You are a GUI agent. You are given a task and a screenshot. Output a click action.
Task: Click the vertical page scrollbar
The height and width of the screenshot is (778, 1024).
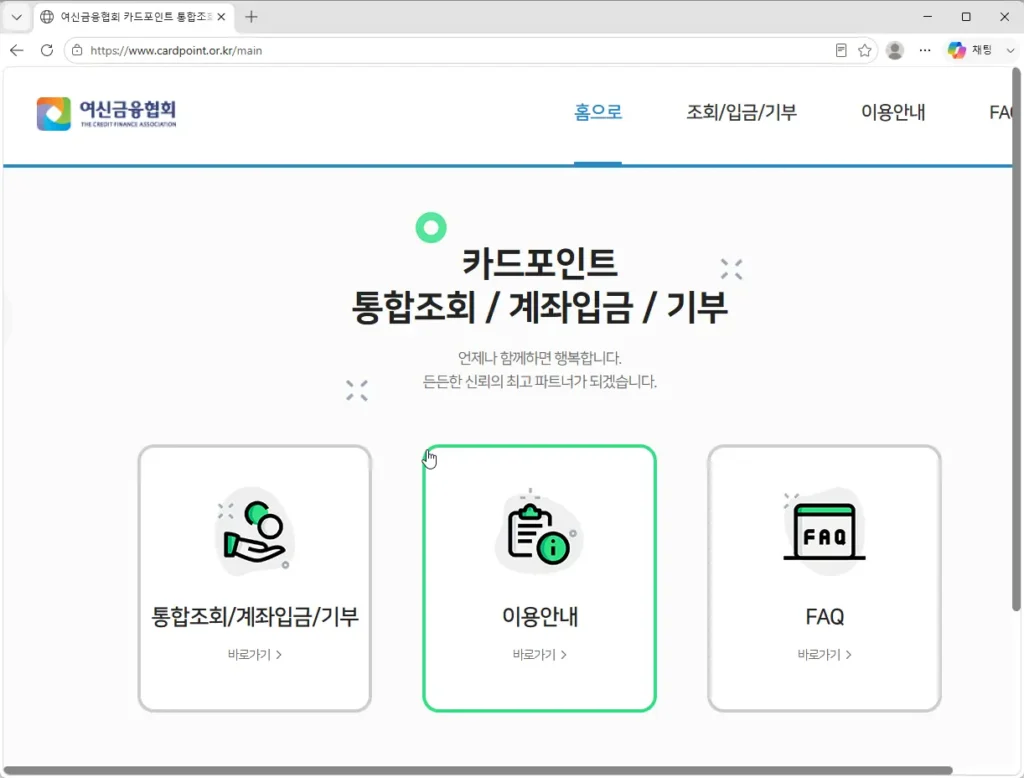click(1016, 340)
